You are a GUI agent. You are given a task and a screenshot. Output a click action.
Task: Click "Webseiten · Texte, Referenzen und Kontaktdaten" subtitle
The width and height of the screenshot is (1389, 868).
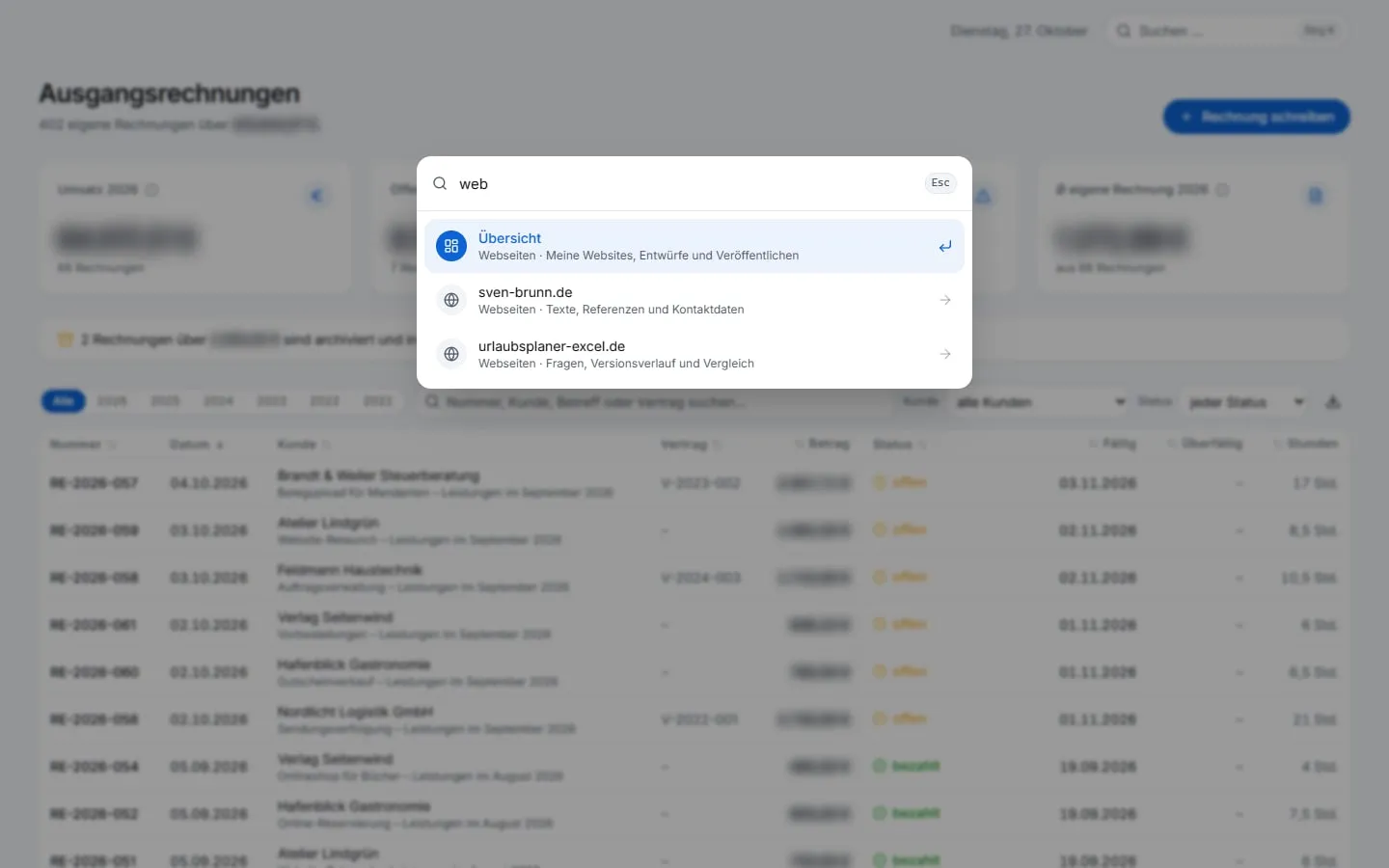coord(612,310)
